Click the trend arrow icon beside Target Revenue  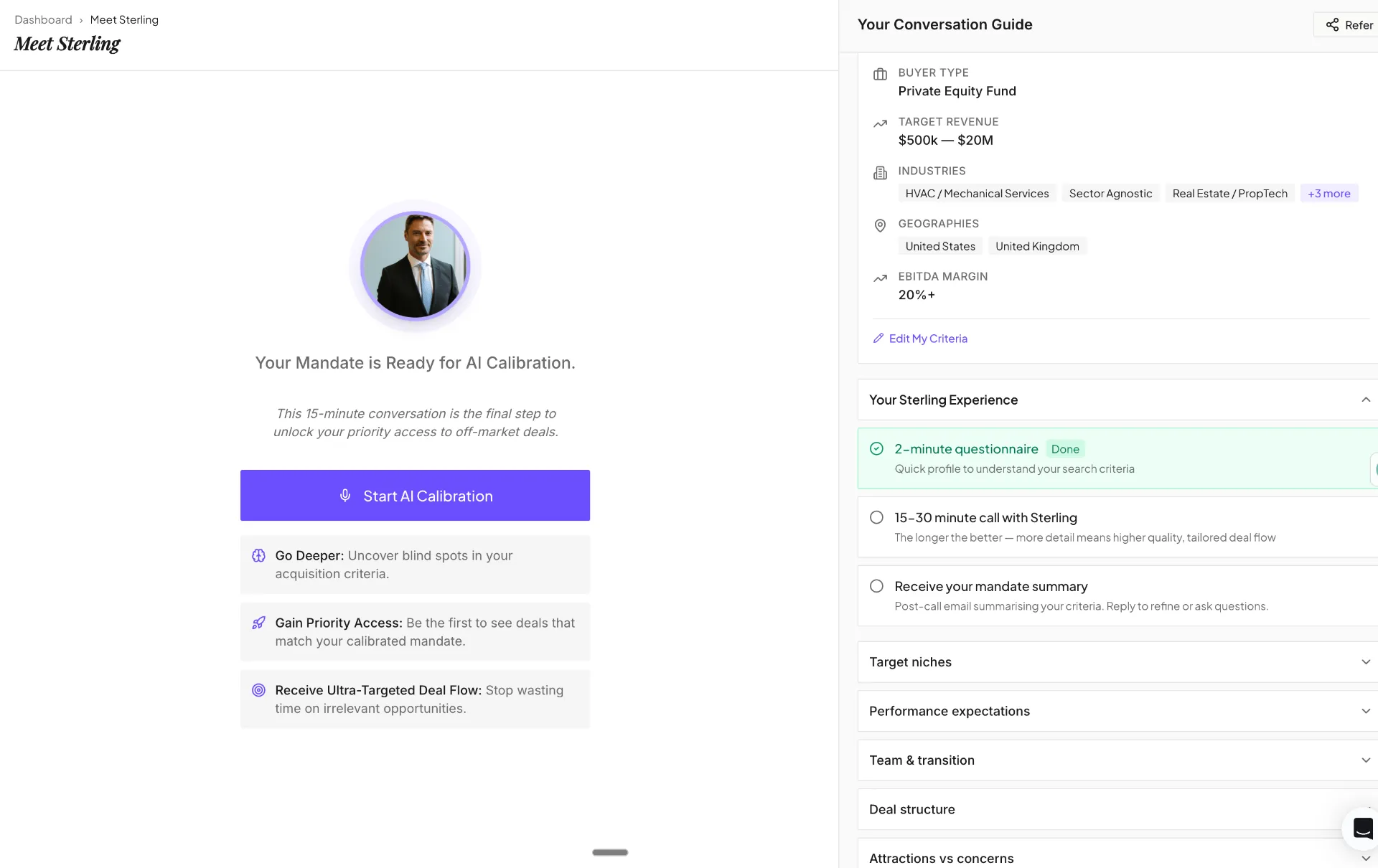pos(881,123)
